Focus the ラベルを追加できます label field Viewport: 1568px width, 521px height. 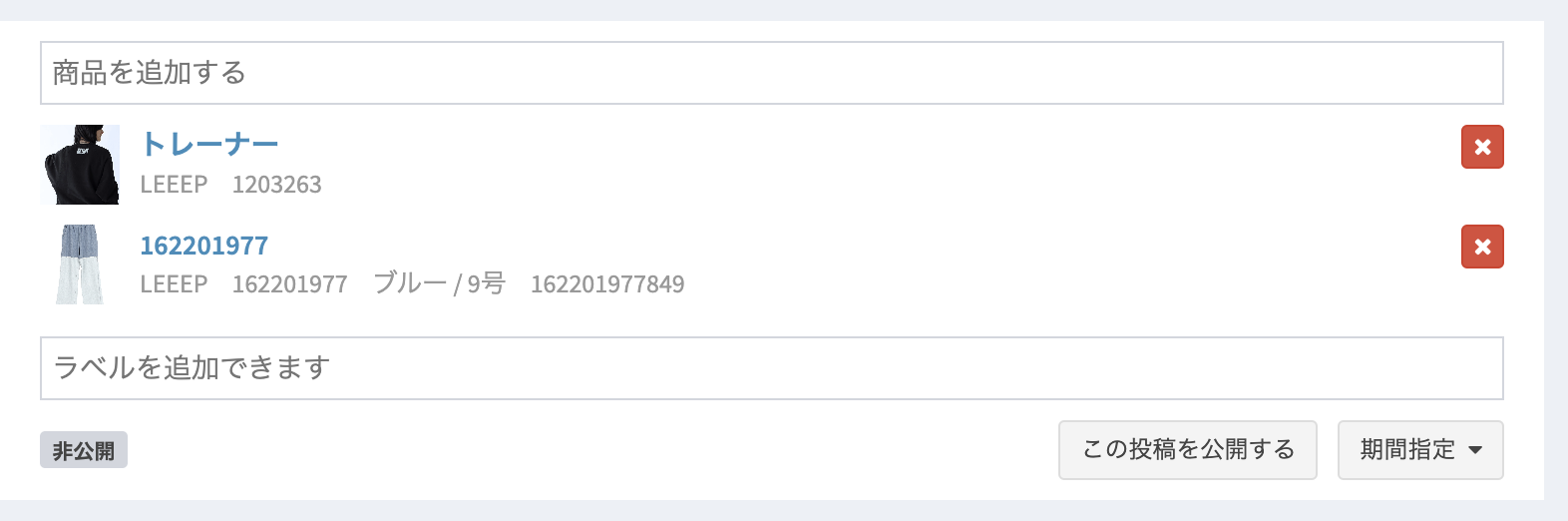point(771,368)
